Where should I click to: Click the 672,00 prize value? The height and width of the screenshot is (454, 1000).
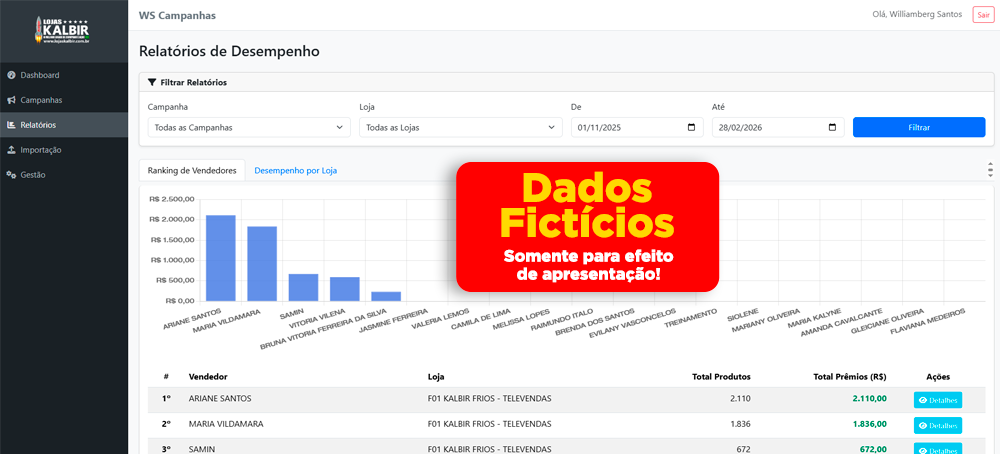pyautogui.click(x=873, y=449)
